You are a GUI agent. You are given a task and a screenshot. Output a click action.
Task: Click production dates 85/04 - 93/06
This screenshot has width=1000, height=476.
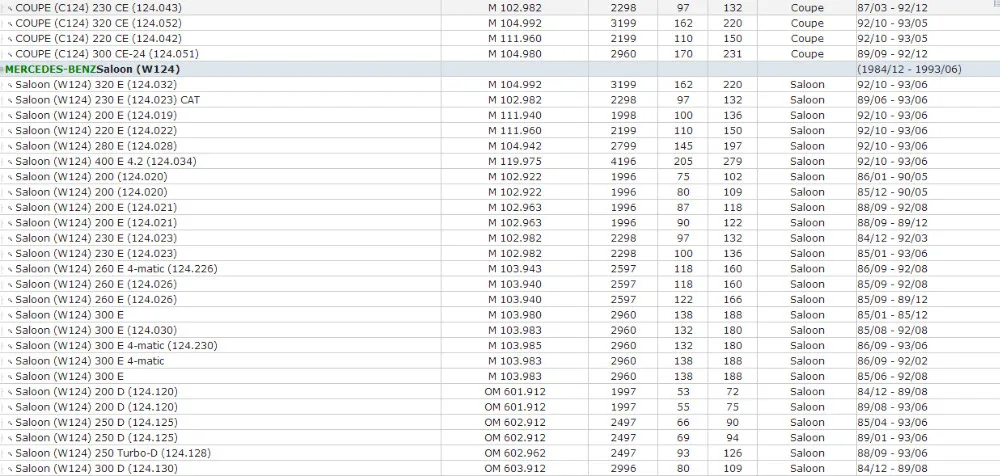pos(892,422)
